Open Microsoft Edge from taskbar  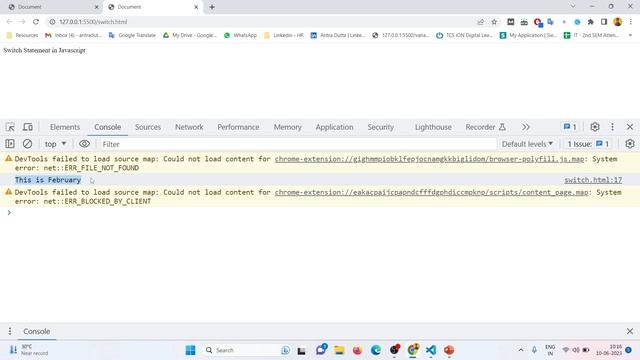376,350
